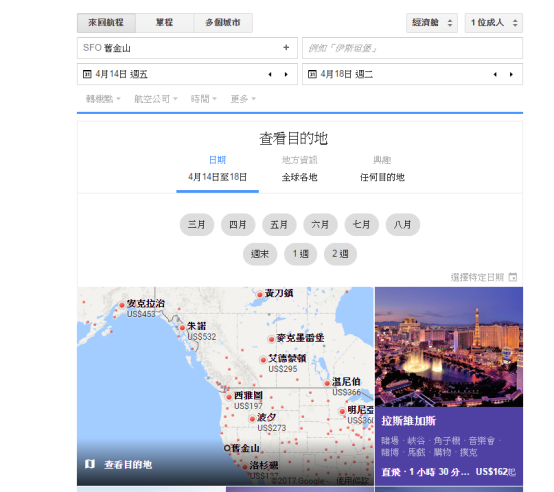Click the US$162 Las Vegas fare

point(491,472)
